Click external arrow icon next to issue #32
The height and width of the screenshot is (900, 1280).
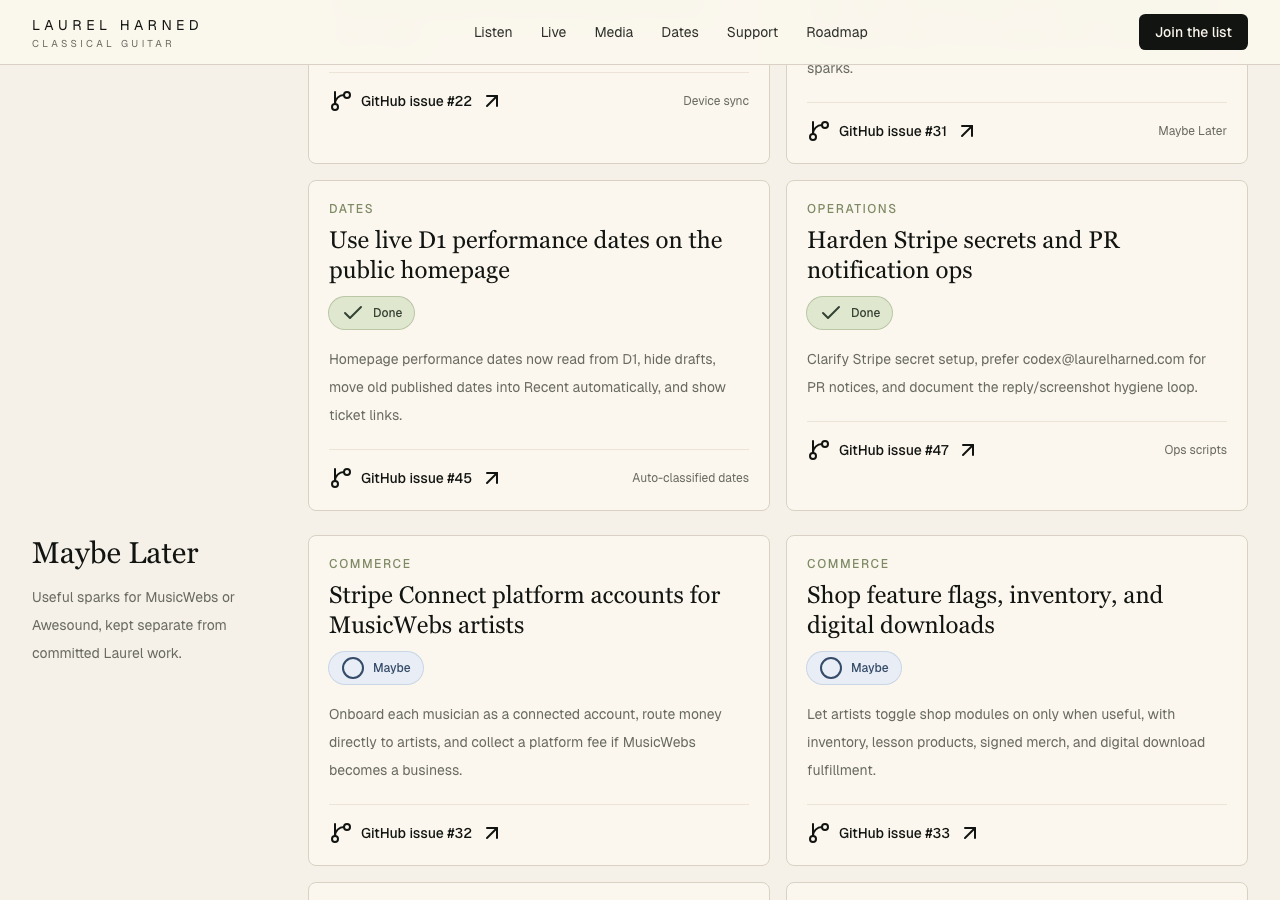point(492,833)
